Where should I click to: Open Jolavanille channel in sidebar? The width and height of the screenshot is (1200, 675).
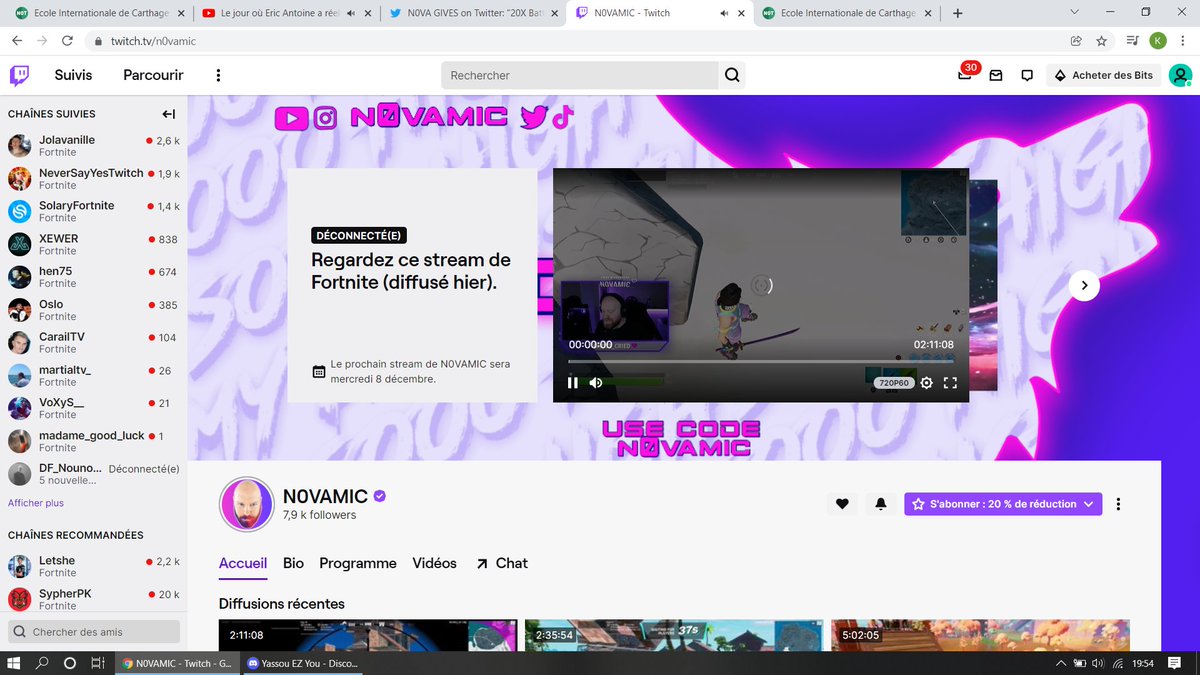tap(93, 146)
